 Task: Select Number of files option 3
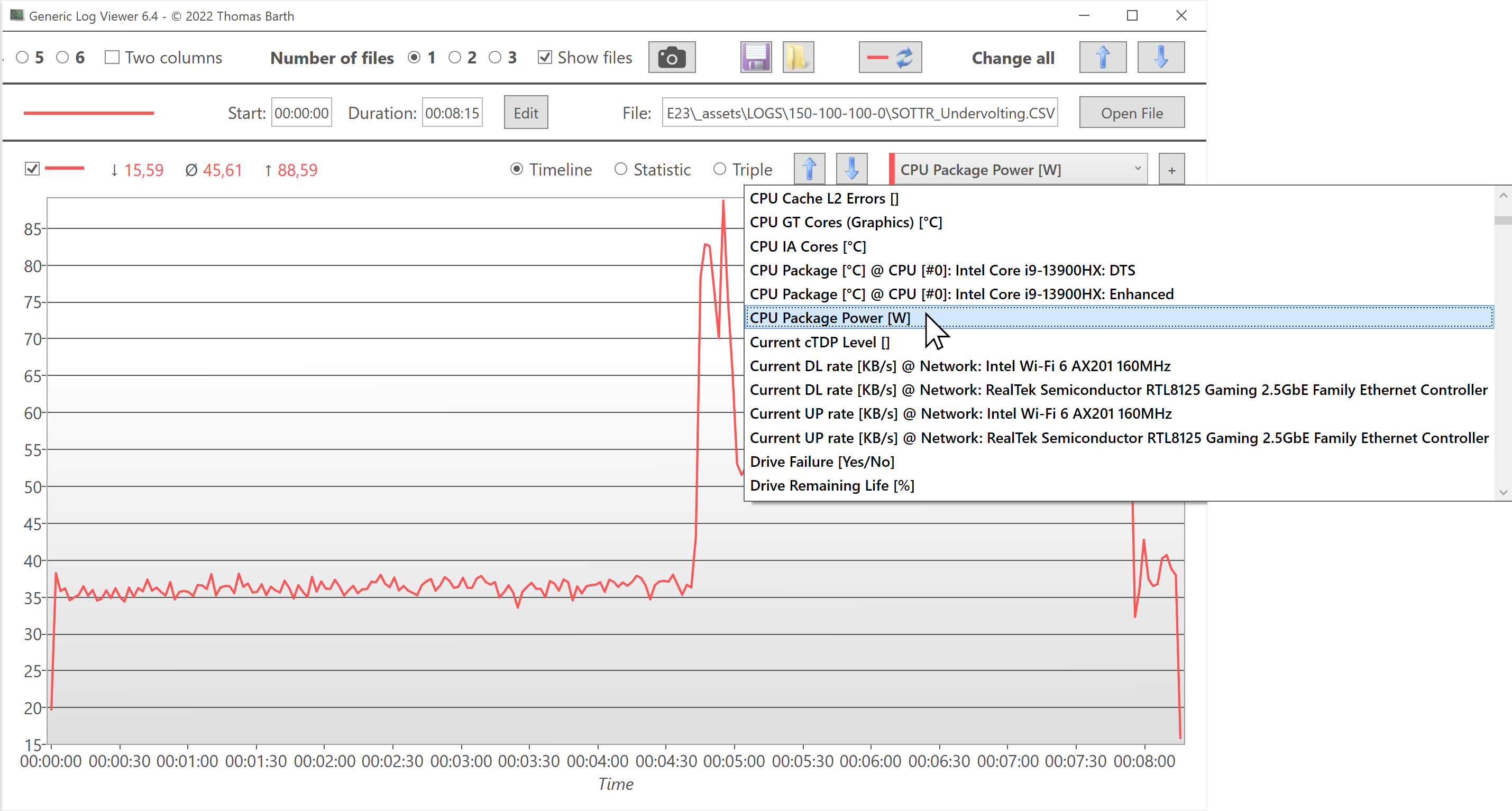point(496,58)
